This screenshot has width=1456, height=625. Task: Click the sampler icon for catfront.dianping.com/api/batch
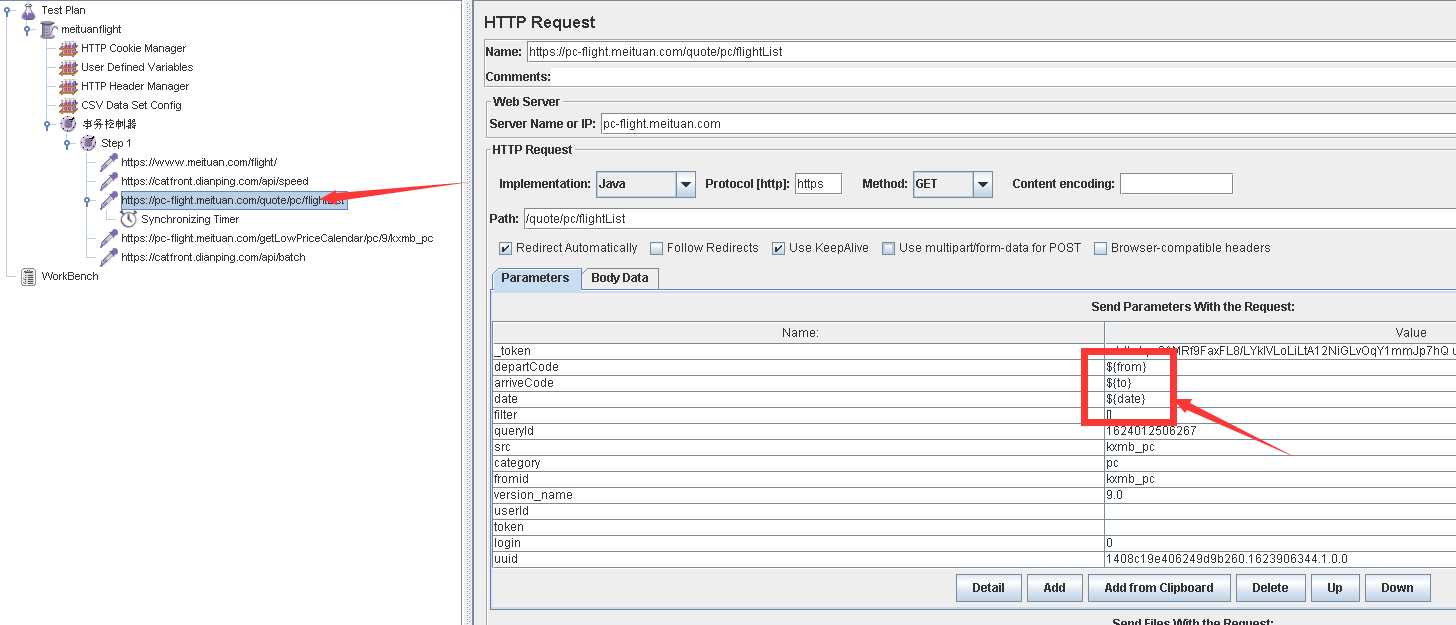click(108, 257)
